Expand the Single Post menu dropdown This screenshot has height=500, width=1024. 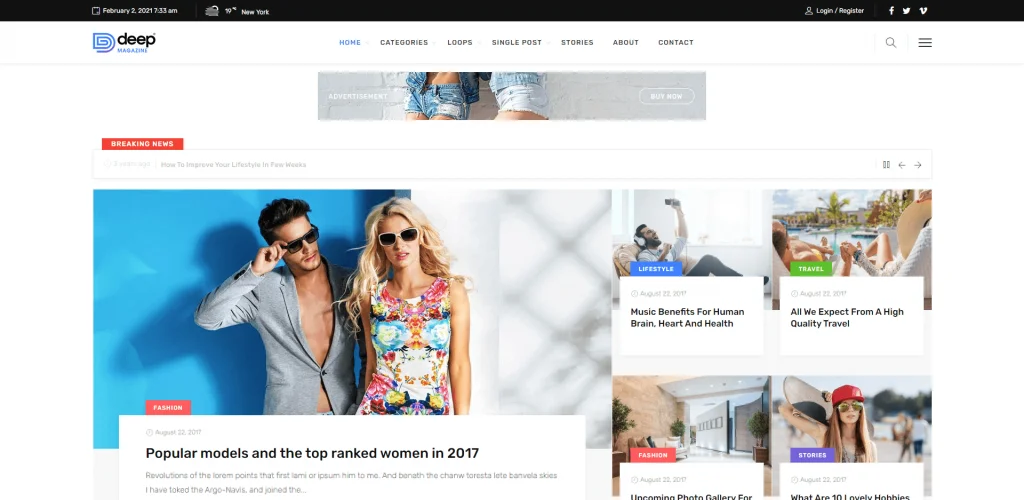coord(517,42)
